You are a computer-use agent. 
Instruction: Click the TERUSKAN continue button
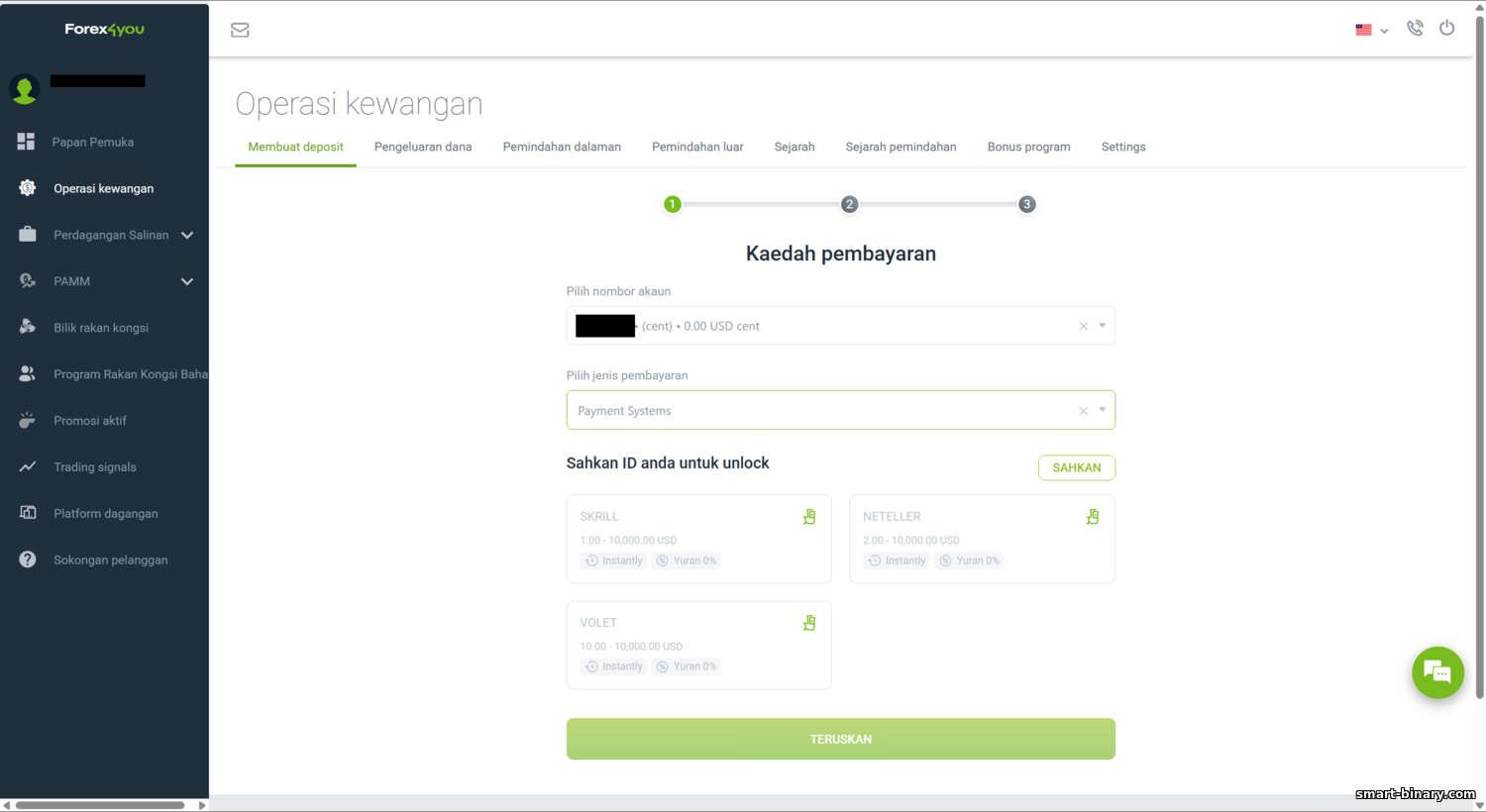coord(840,739)
